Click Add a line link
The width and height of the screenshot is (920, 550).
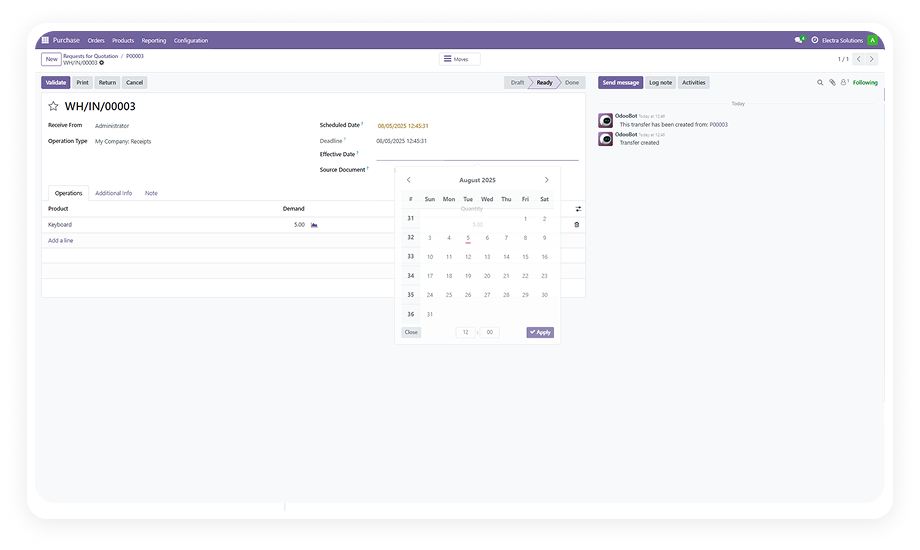(60, 241)
